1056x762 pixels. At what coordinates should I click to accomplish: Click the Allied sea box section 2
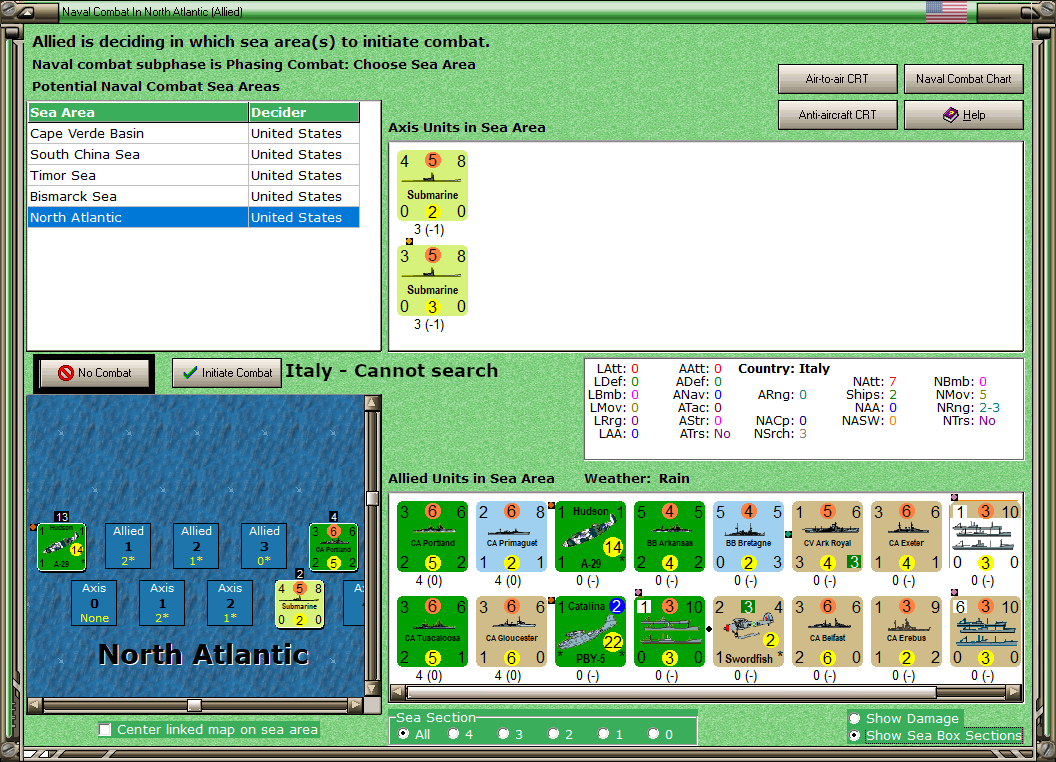point(196,546)
